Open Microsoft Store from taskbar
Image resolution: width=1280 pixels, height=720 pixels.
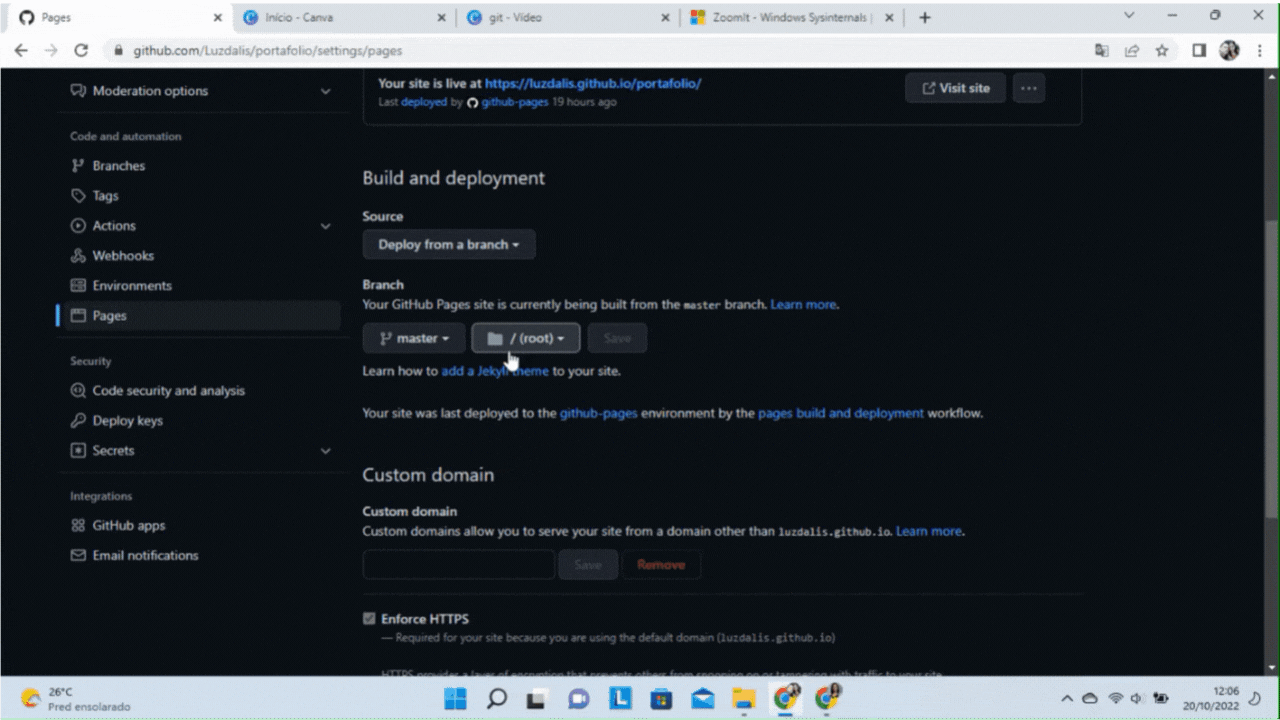[x=661, y=698]
